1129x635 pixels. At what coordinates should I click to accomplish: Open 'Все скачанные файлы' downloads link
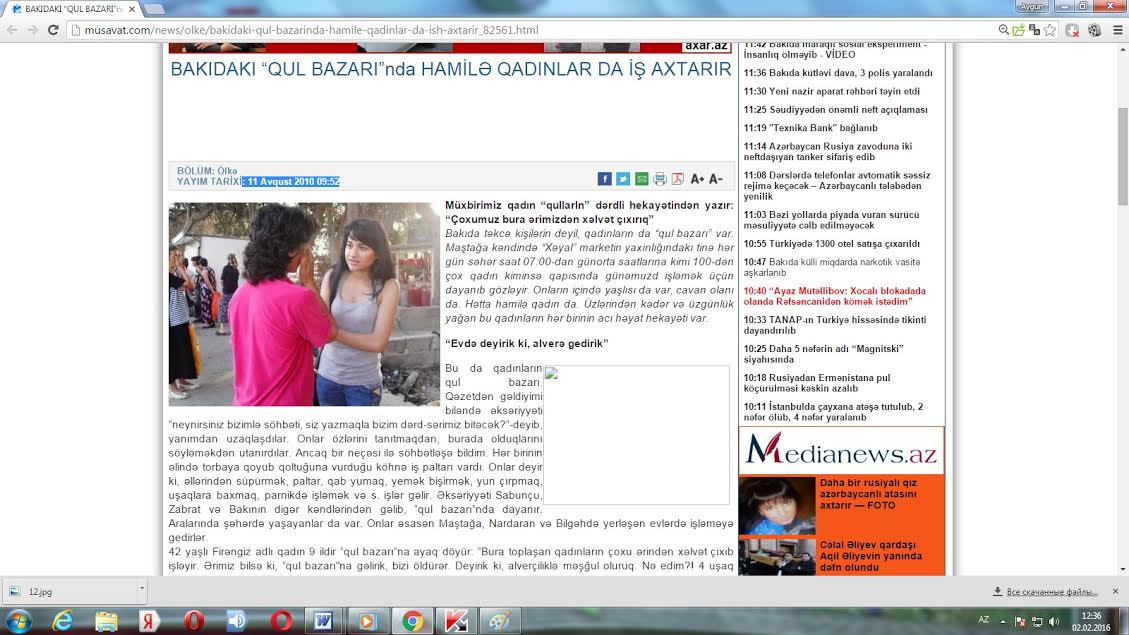1051,592
